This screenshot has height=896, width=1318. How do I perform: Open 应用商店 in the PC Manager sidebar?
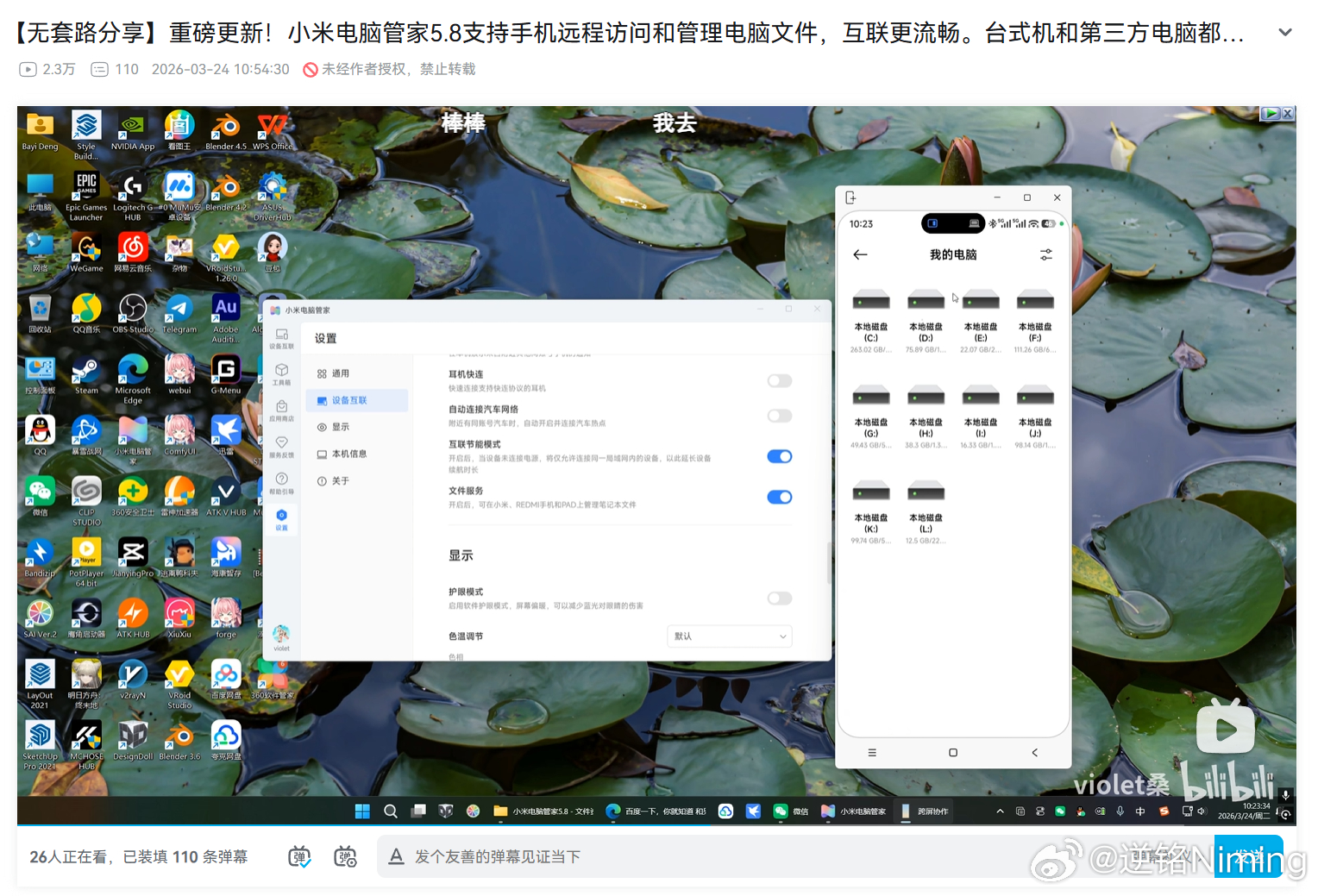click(281, 410)
